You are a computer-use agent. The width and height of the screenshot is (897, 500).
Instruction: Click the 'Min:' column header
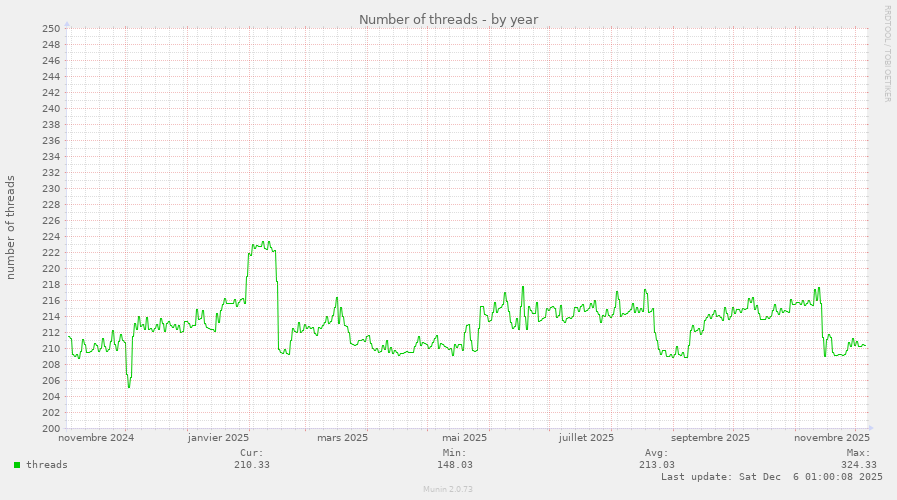(x=455, y=453)
